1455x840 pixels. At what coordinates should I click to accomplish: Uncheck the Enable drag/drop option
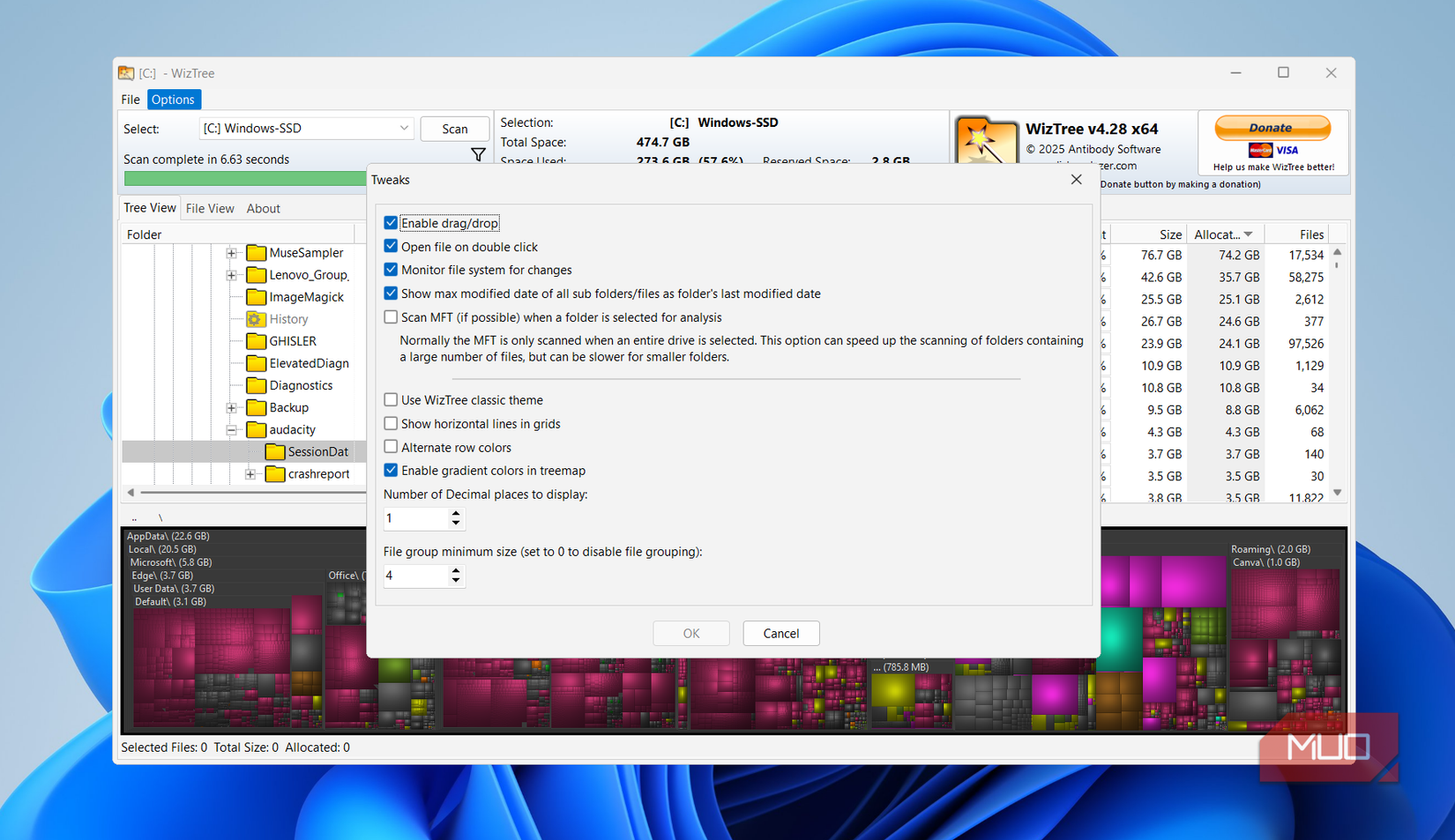(391, 222)
